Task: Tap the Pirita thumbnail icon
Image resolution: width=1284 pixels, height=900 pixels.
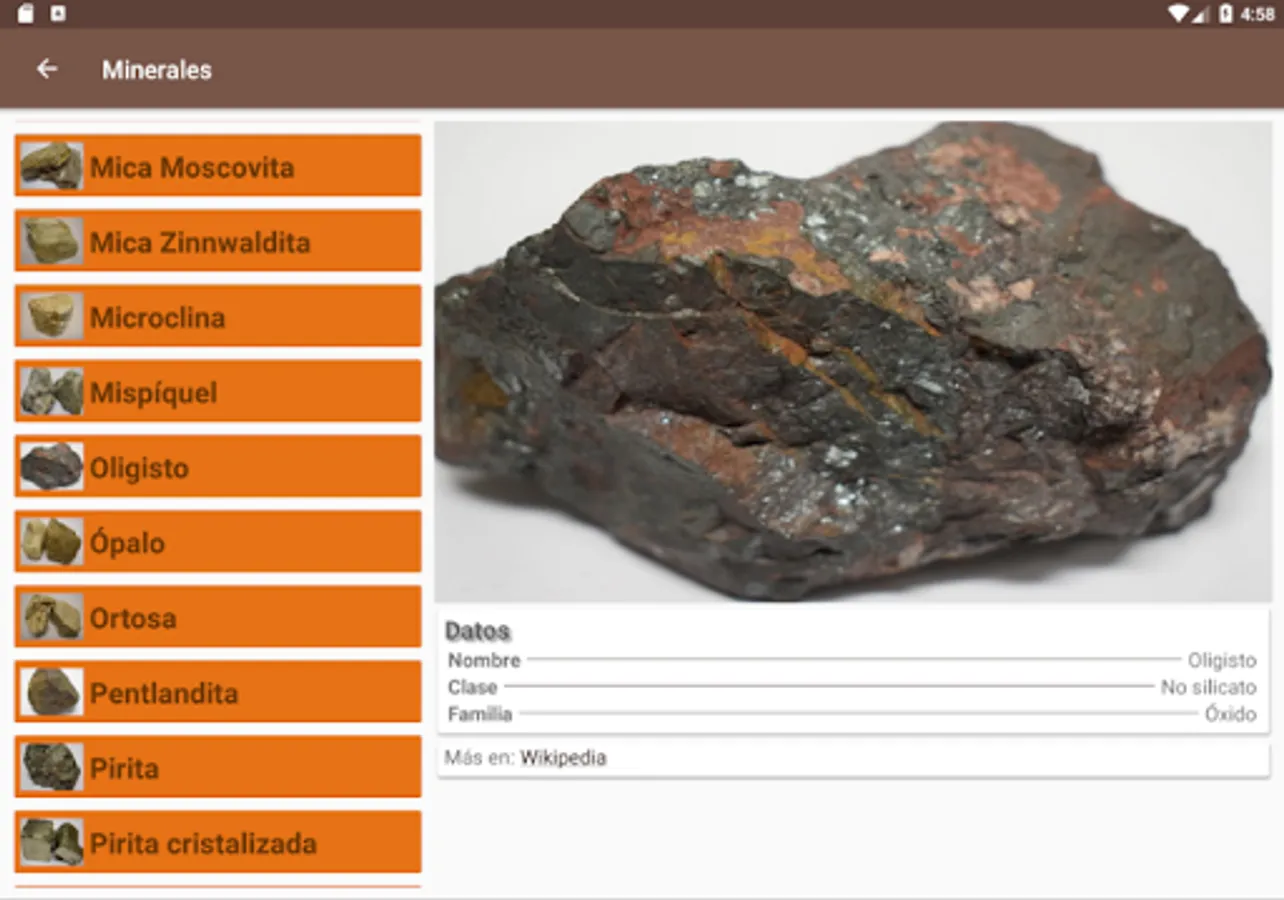Action: (x=52, y=766)
